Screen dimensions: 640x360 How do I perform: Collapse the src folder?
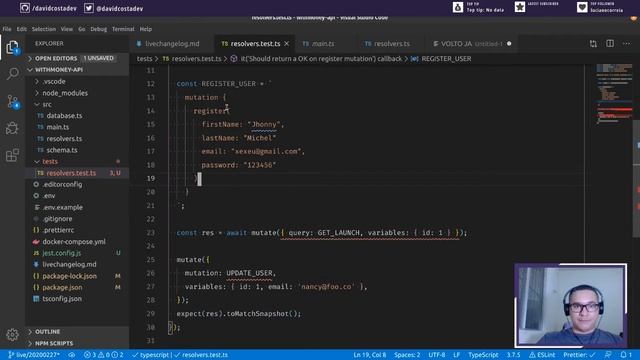(78, 104)
